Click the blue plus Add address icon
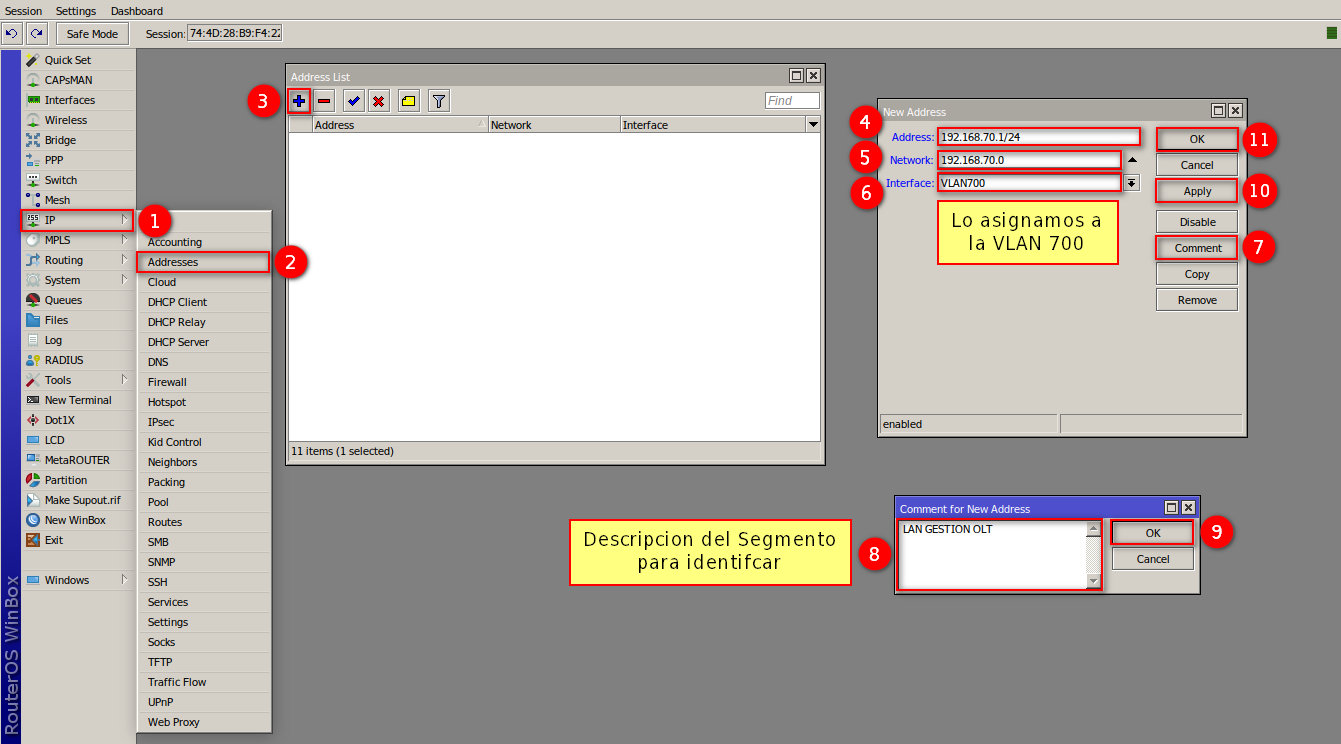This screenshot has height=744, width=1341. pos(299,101)
